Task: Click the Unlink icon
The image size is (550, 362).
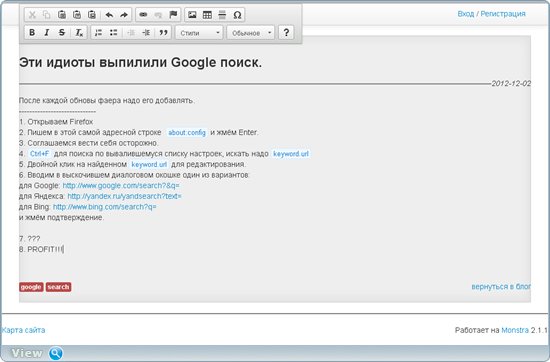Action: point(158,15)
